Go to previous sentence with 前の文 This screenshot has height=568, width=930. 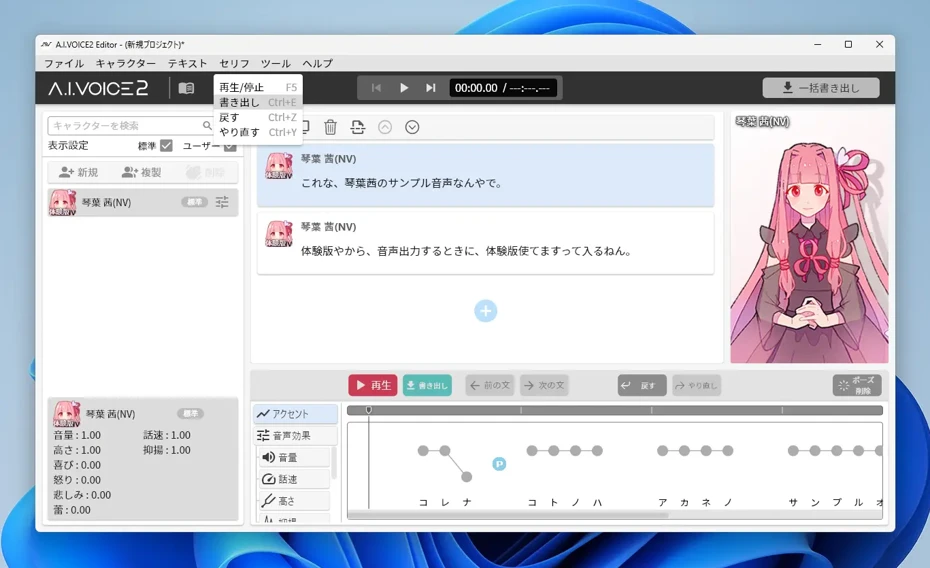490,385
